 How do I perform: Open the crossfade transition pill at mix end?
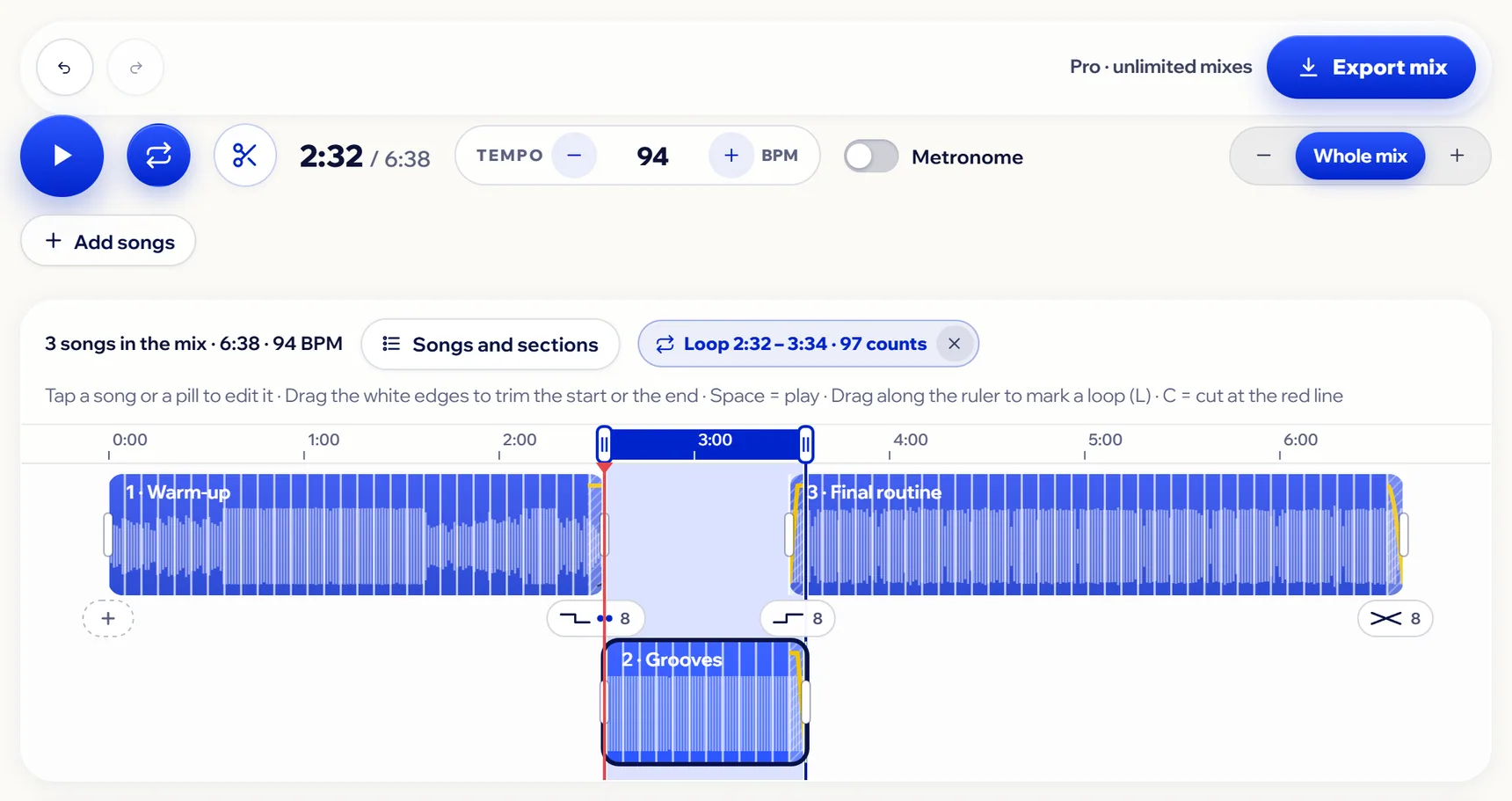pos(1395,618)
